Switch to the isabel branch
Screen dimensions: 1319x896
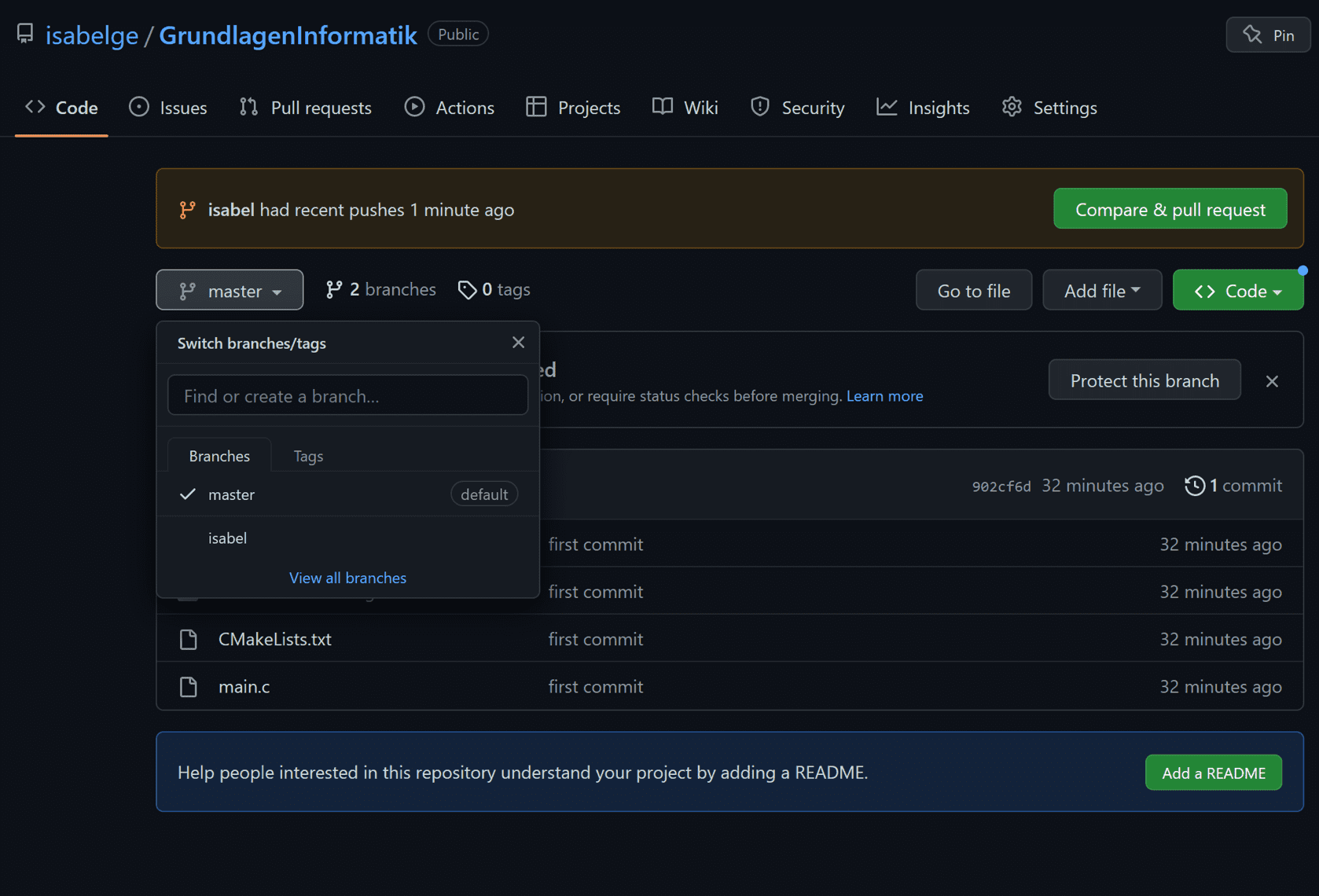(347, 538)
